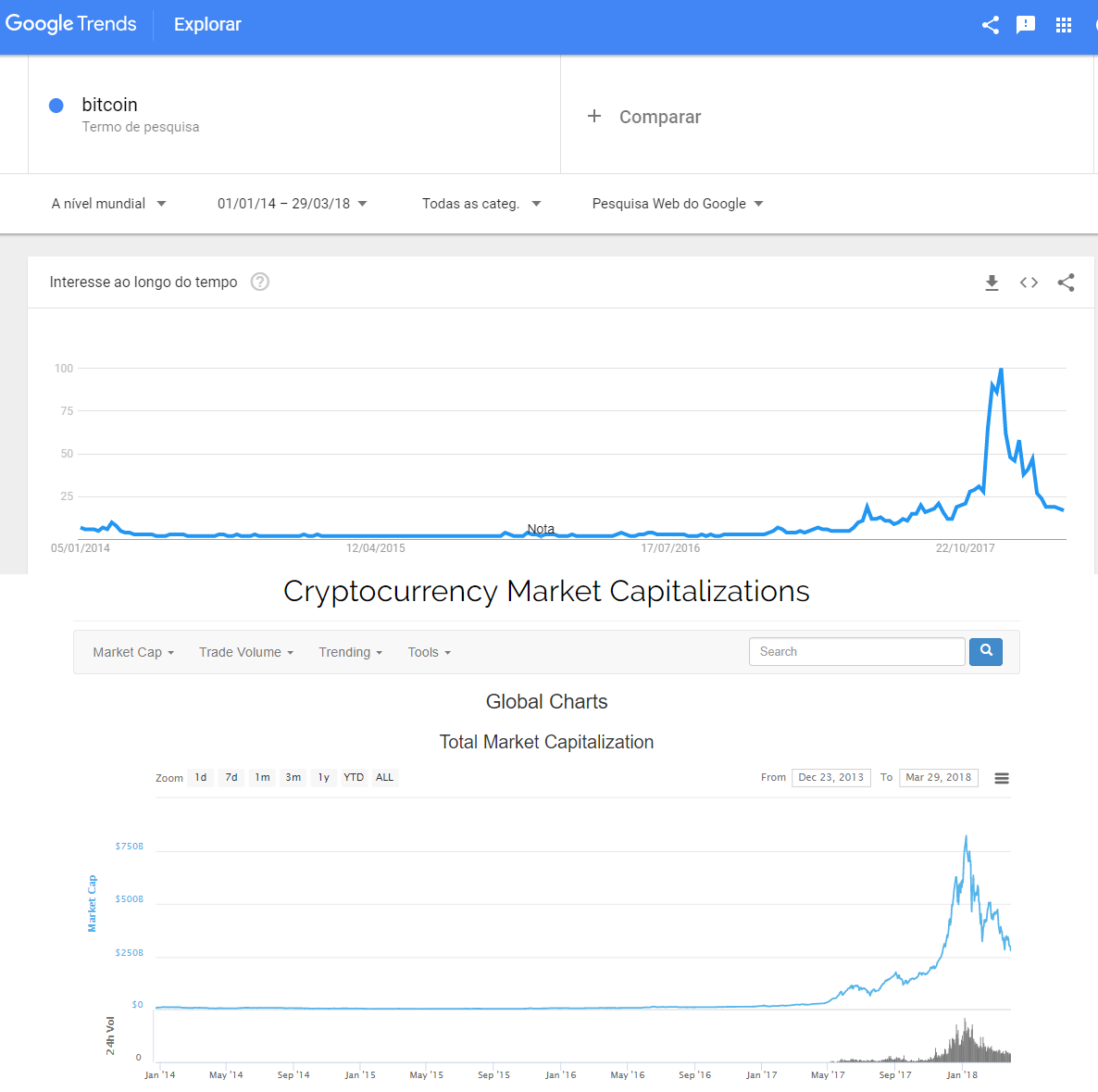This screenshot has width=1098, height=1092.
Task: Expand the Tools dropdown on CoinMarketCap
Action: pos(428,651)
